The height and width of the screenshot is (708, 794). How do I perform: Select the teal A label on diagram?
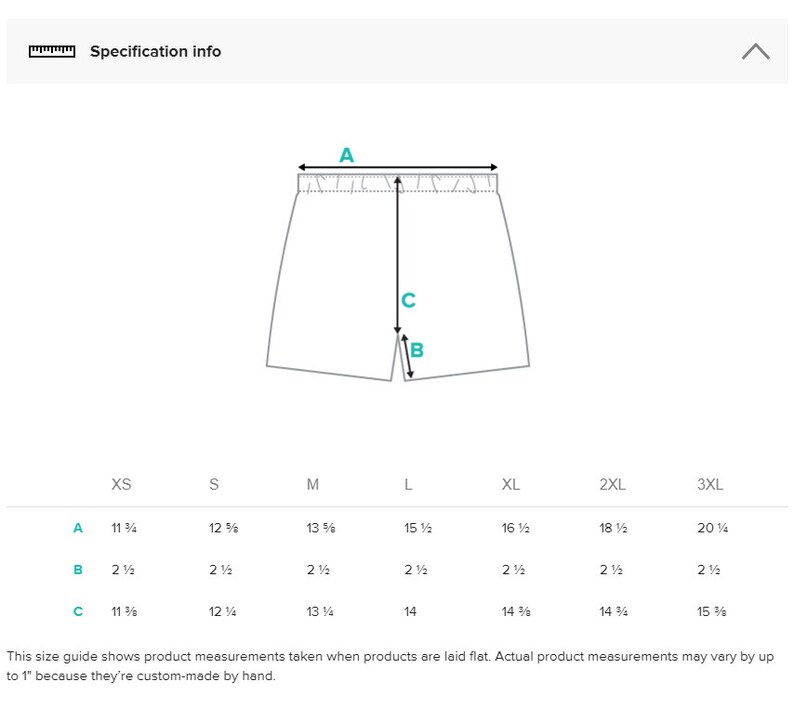(x=346, y=155)
